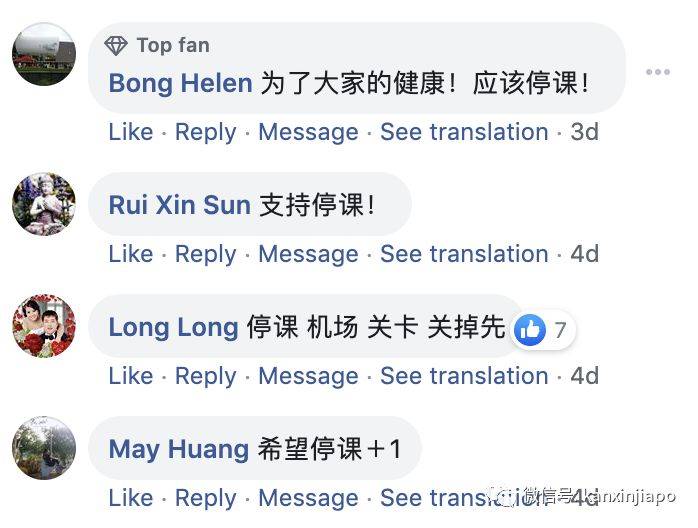Click the thumbs-up reaction icon showing 7
698x528 pixels.
pos(530,329)
